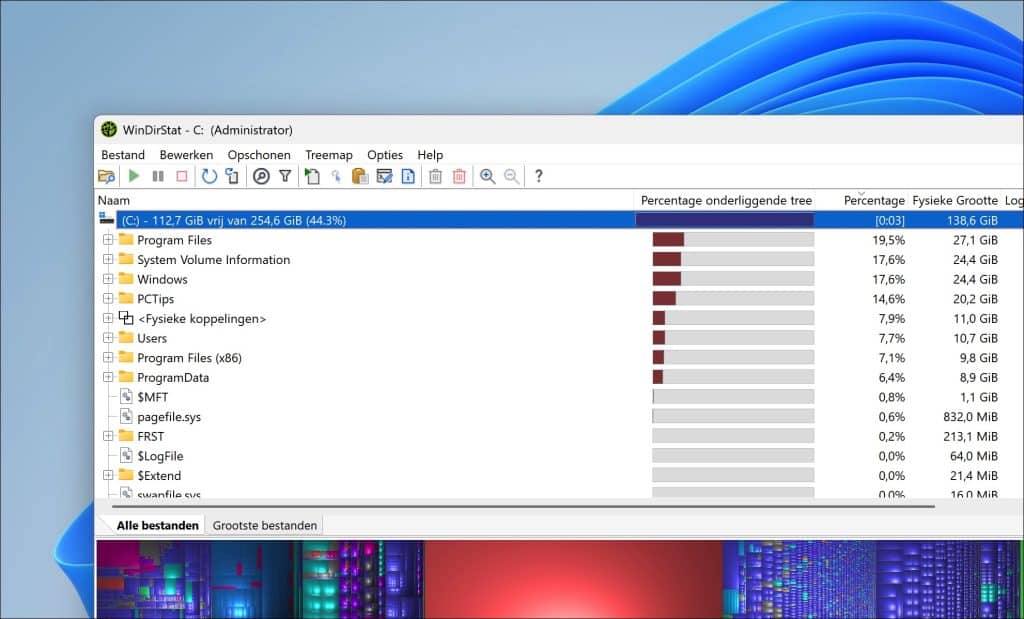This screenshot has height=619, width=1024.
Task: Open the Bestand menu
Action: (123, 155)
